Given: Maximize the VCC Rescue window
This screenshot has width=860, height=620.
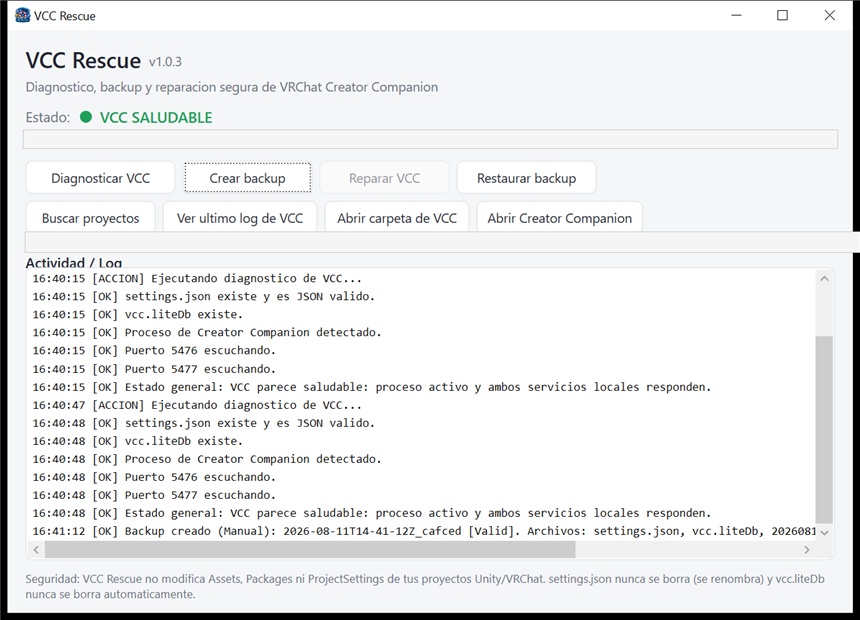Looking at the screenshot, I should (x=783, y=15).
